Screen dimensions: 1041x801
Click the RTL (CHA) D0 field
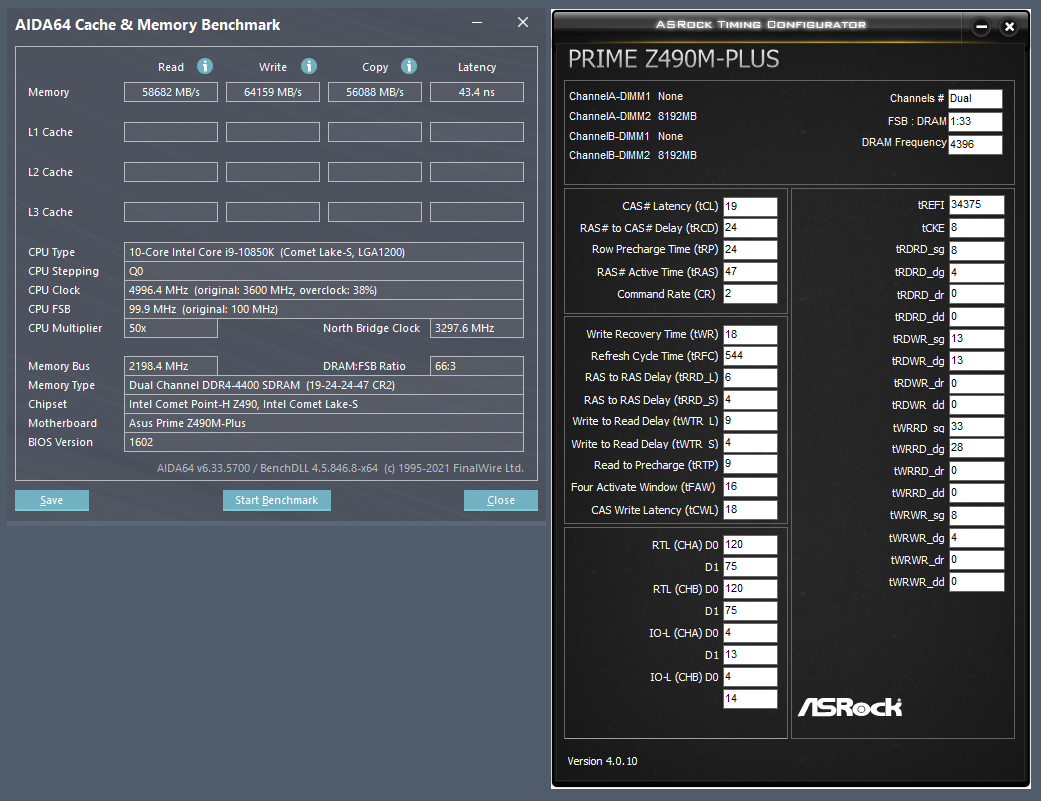click(x=750, y=545)
